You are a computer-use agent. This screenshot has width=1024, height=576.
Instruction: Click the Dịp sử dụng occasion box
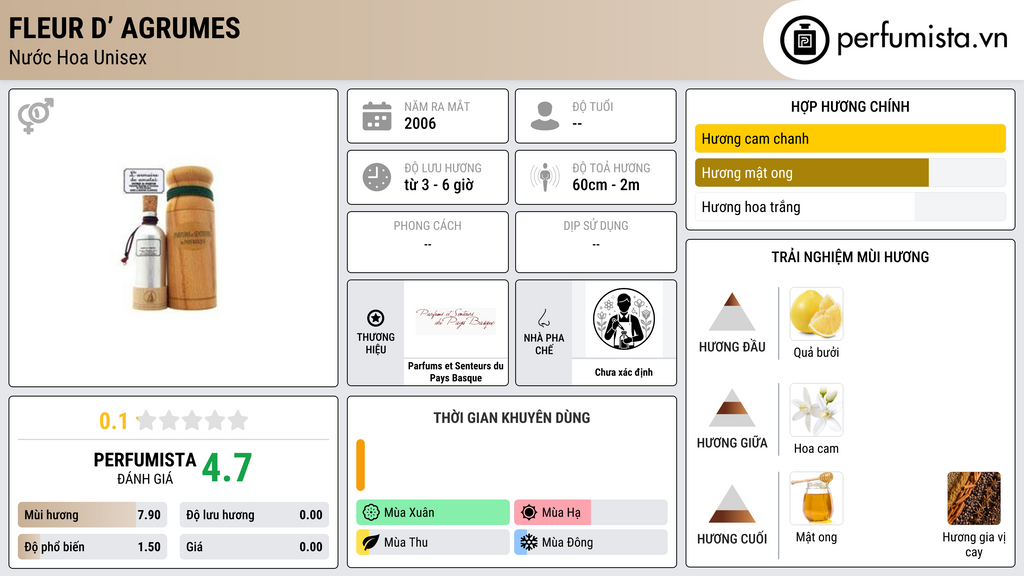click(596, 242)
